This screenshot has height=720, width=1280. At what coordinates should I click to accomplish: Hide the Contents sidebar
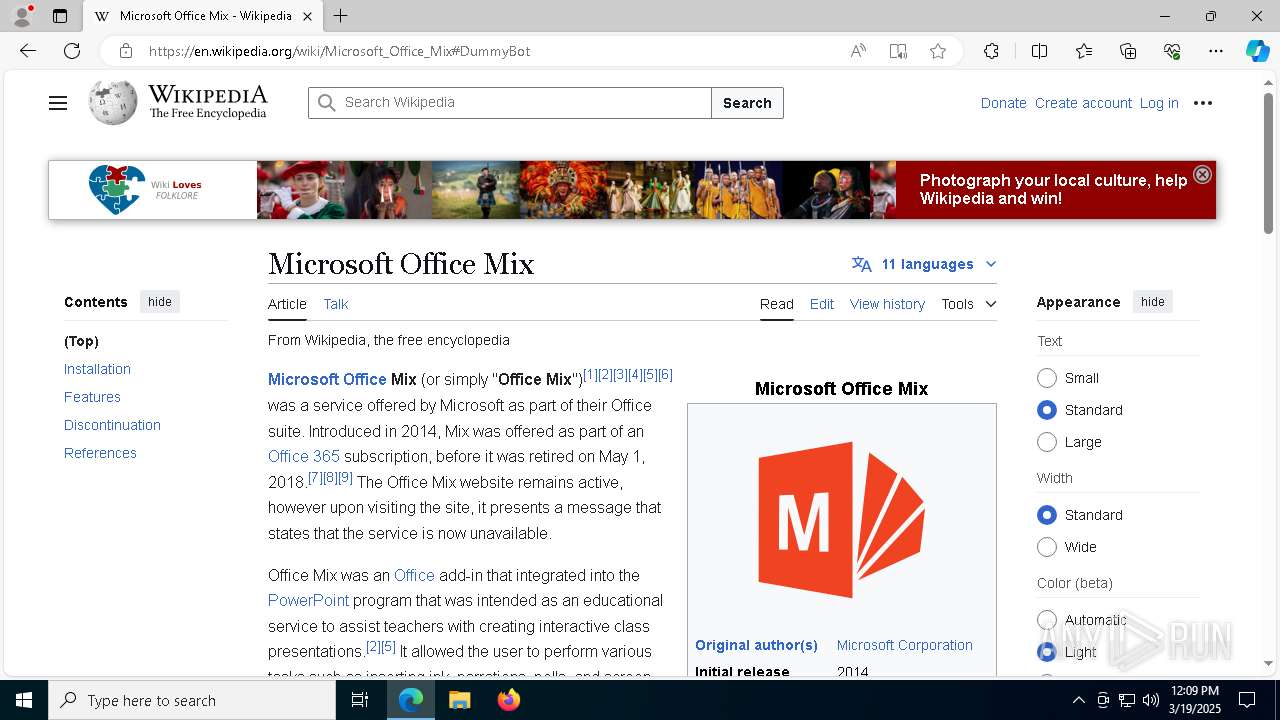click(x=160, y=302)
